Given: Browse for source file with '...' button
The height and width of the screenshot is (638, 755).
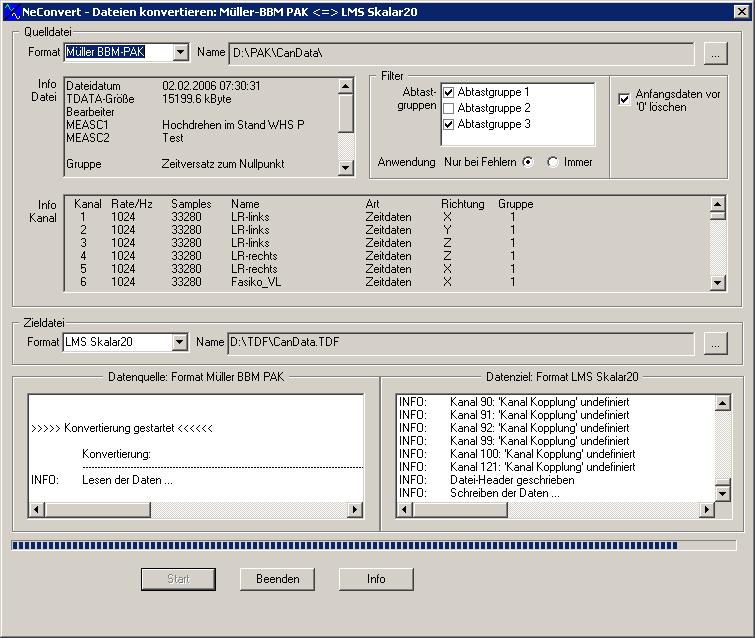Looking at the screenshot, I should click(714, 53).
